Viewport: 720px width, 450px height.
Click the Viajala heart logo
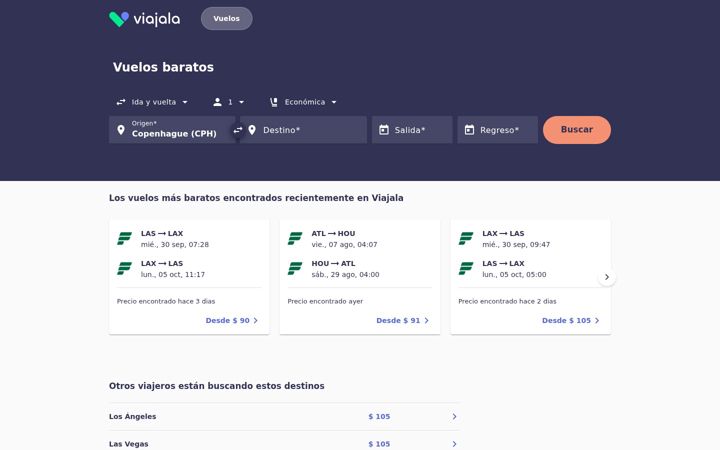[119, 19]
